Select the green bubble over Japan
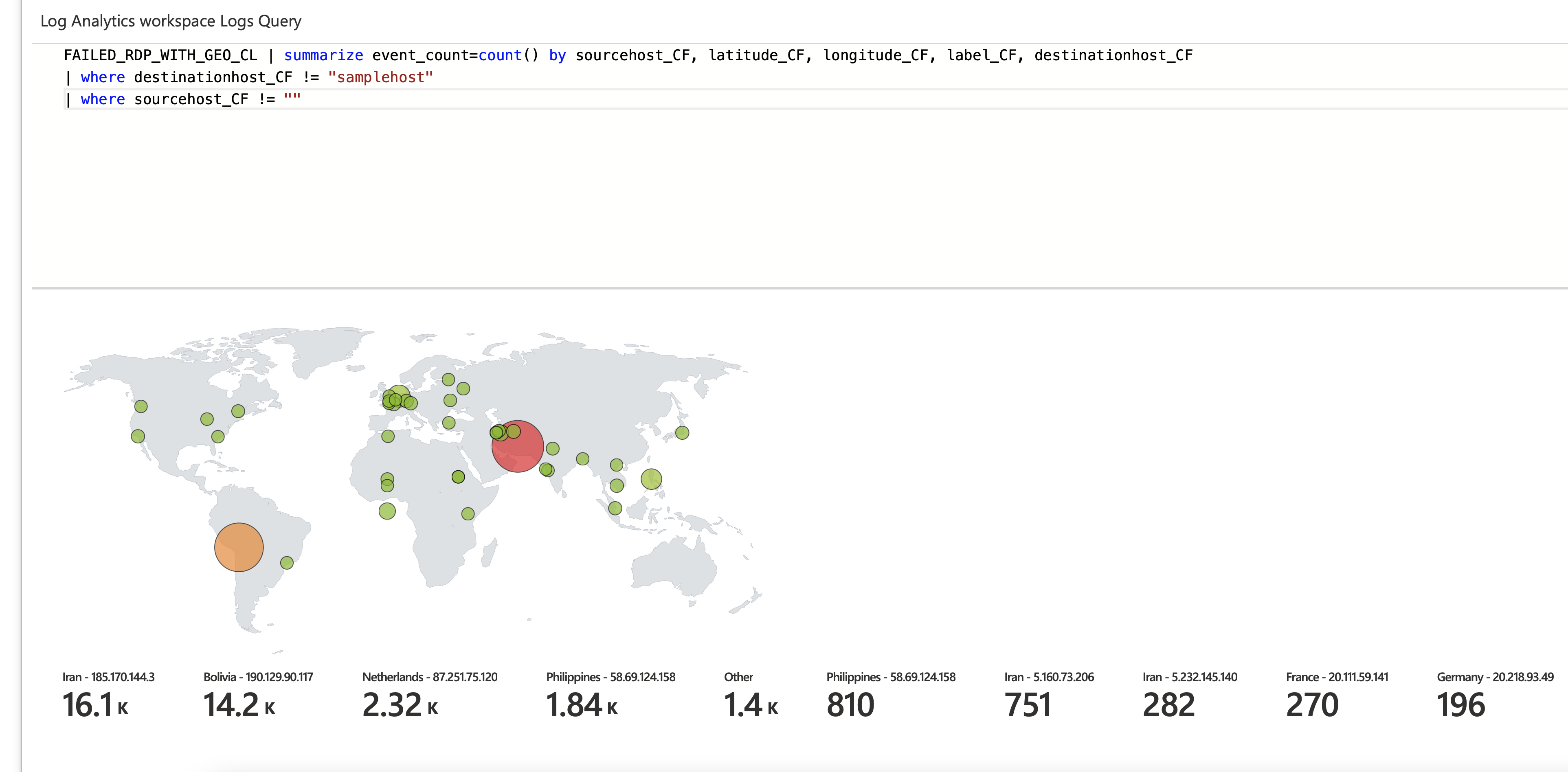The width and height of the screenshot is (1568, 772). click(x=683, y=432)
